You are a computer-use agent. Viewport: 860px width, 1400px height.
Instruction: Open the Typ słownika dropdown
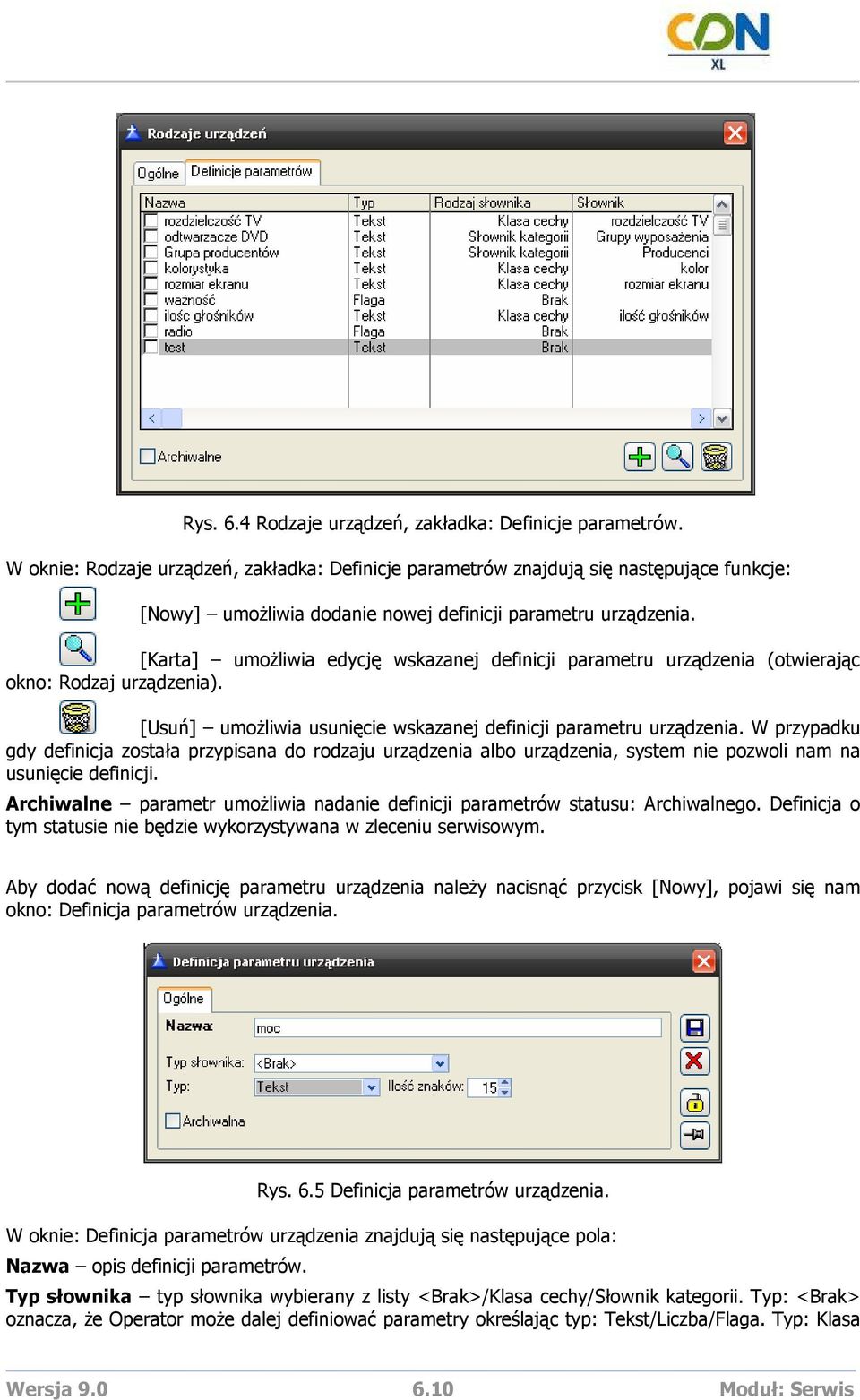coord(440,1063)
